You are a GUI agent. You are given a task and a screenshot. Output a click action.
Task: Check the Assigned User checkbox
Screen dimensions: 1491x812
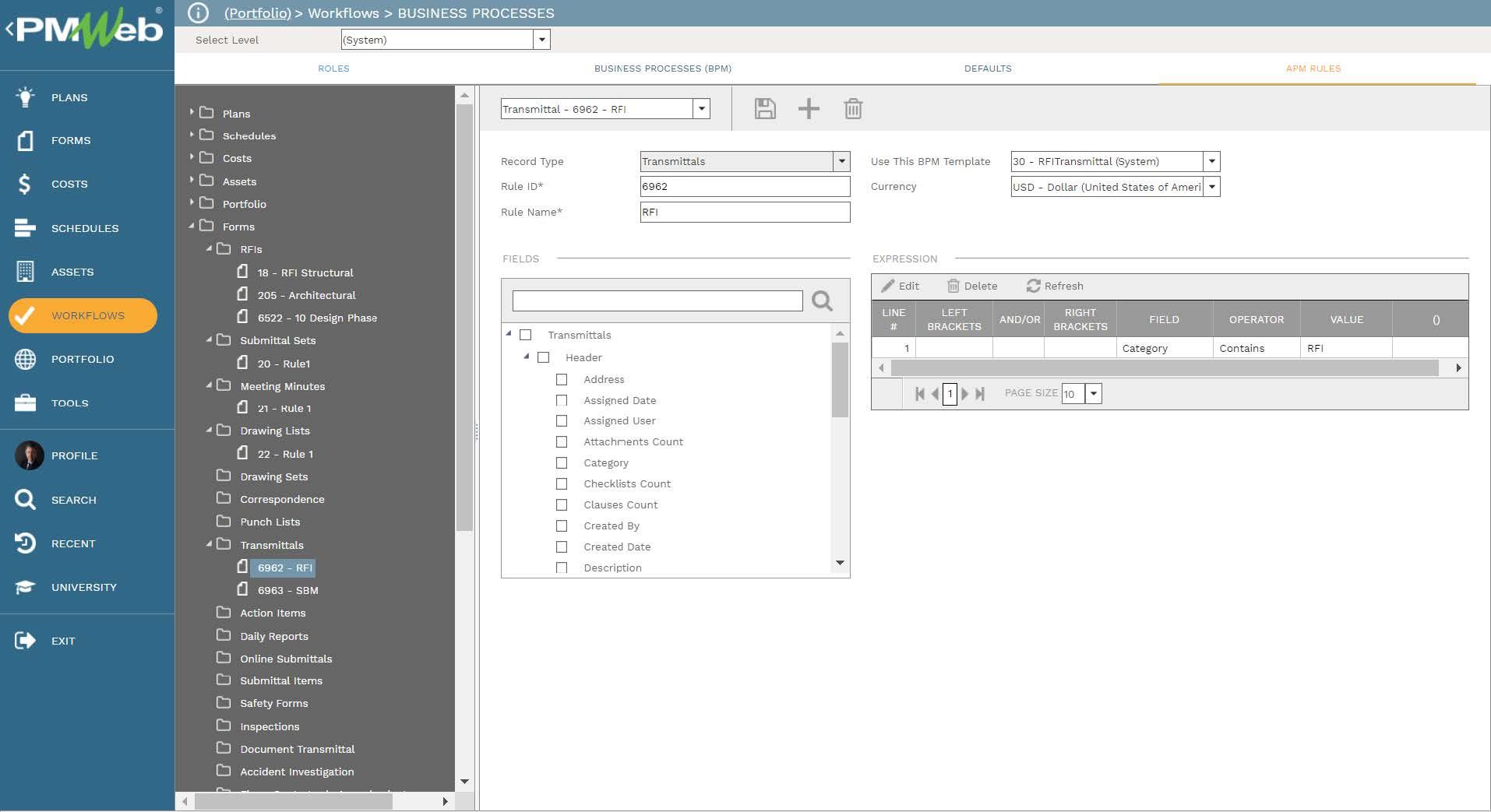(x=562, y=420)
